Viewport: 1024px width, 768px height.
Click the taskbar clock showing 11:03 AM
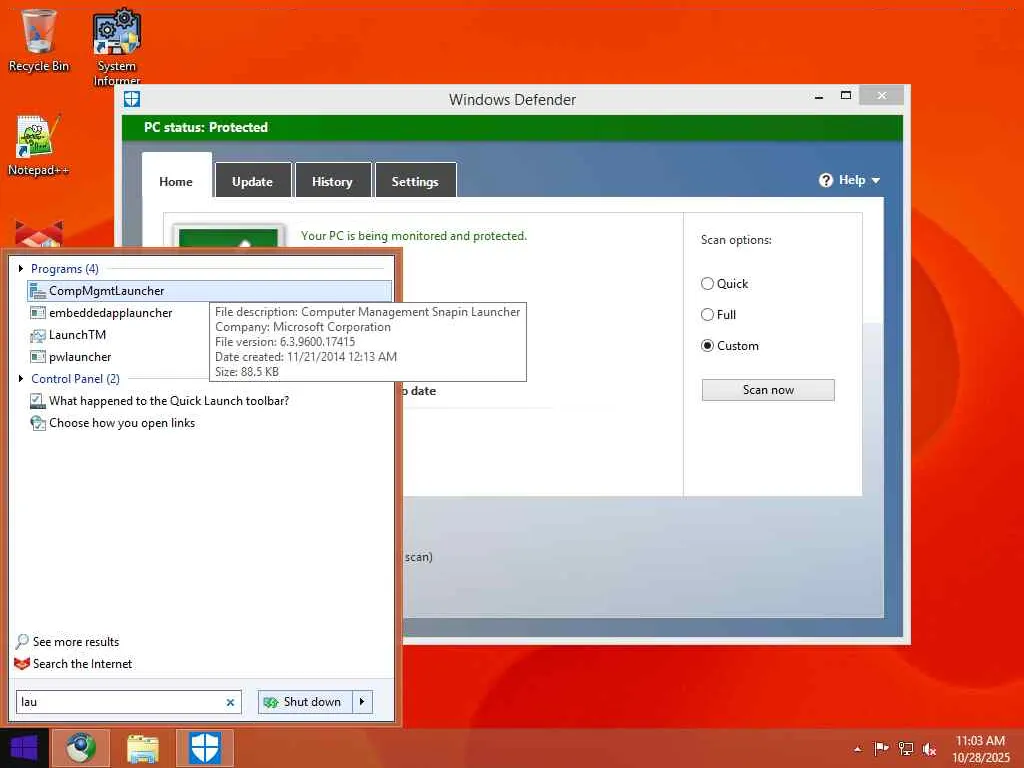(x=980, y=748)
